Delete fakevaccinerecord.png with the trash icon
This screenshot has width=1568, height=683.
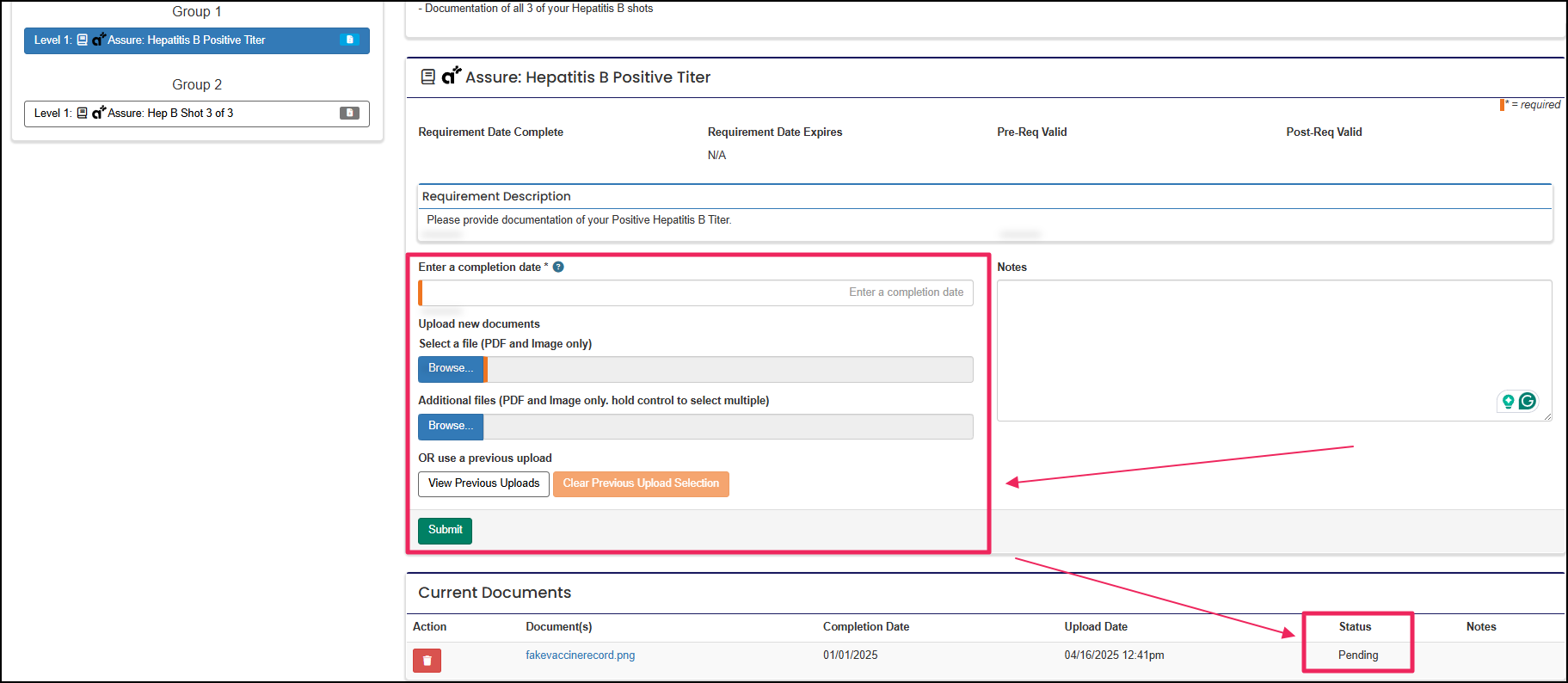[427, 661]
